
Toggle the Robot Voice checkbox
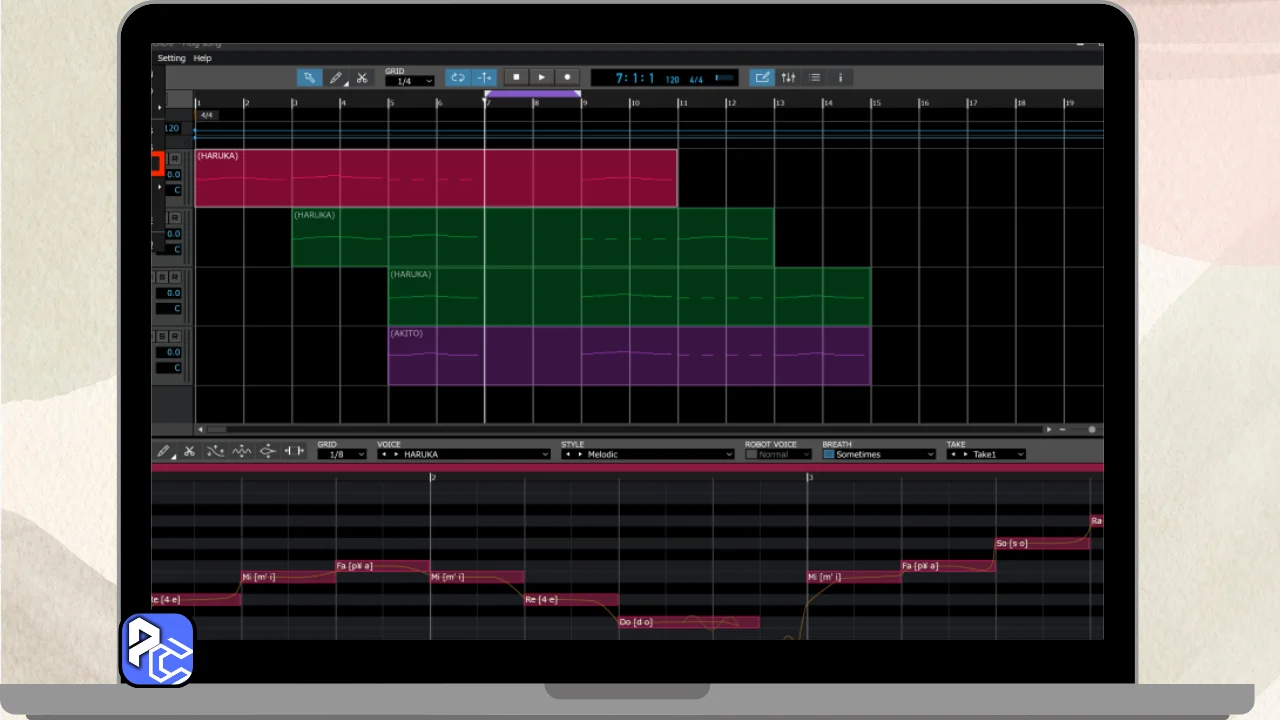(752, 454)
